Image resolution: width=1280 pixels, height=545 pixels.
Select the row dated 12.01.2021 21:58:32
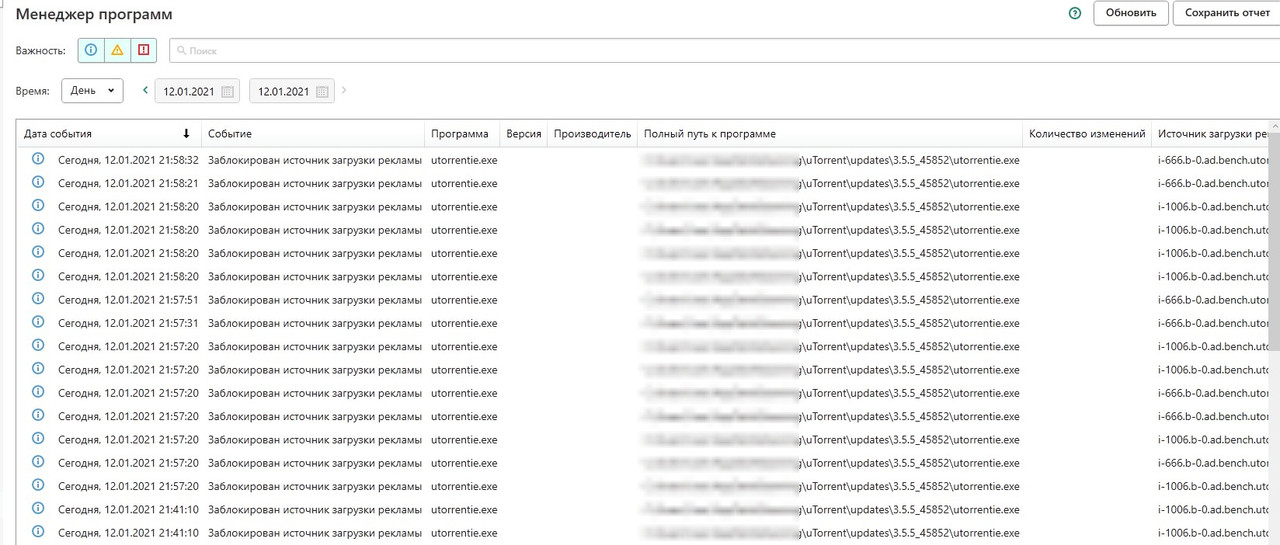[644, 160]
